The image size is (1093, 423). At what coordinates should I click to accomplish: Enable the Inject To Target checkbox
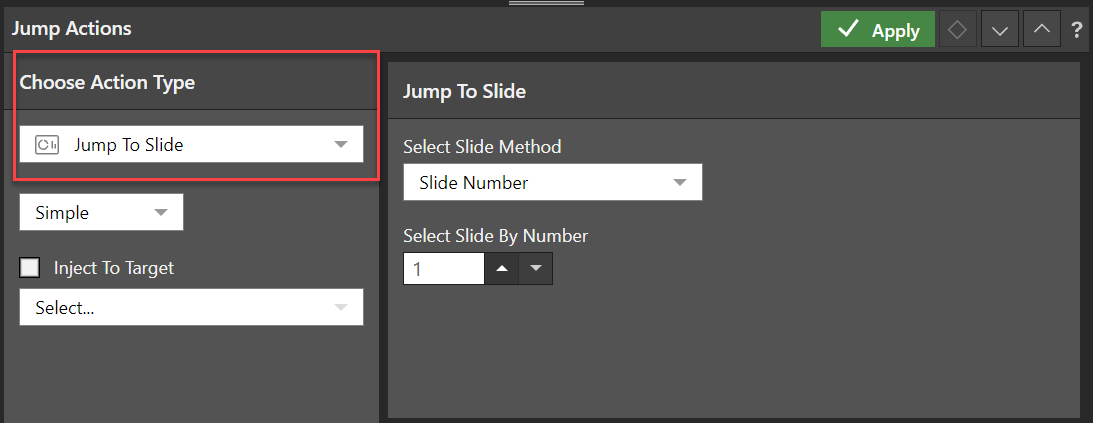click(30, 267)
